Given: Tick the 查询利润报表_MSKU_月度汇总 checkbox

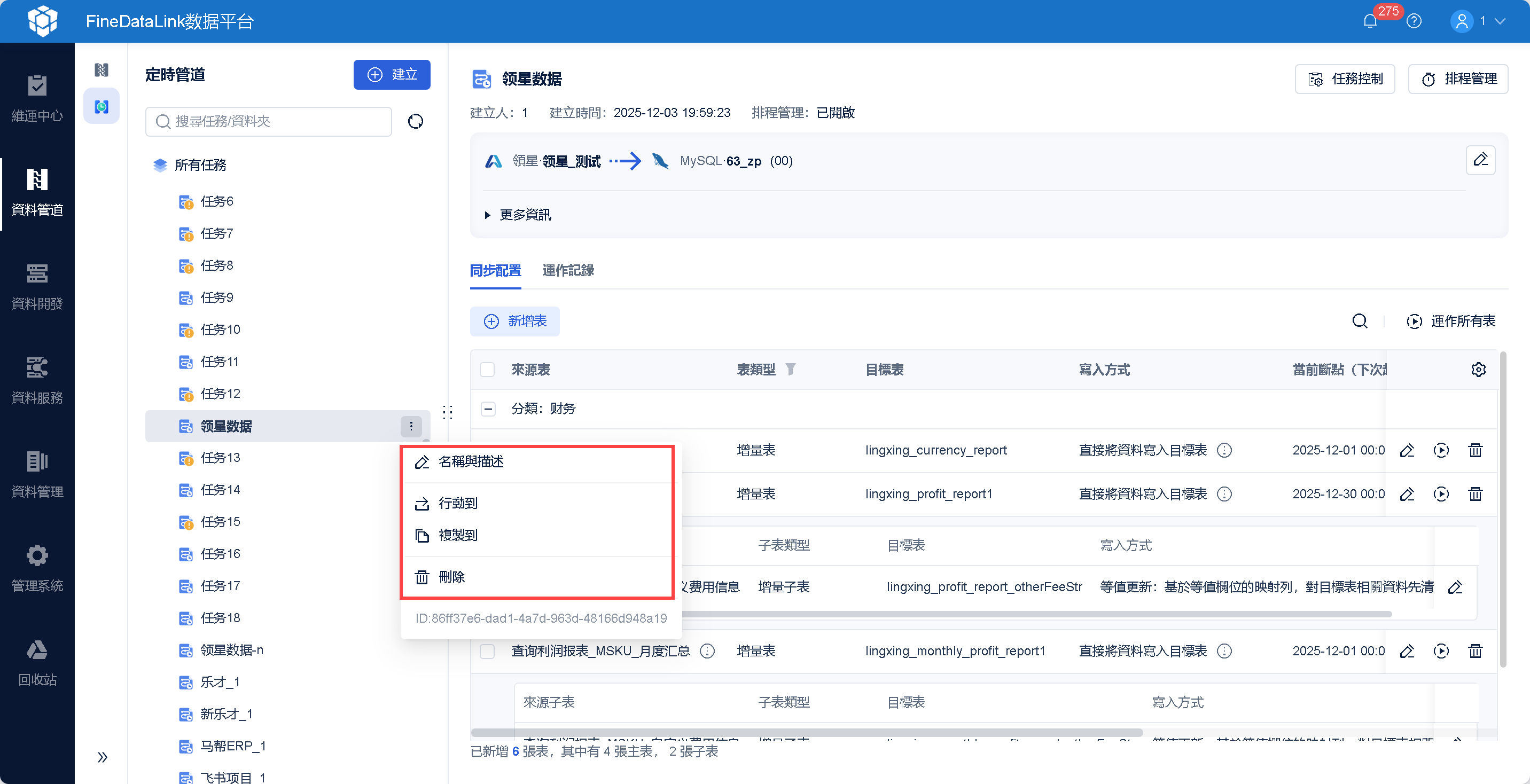Looking at the screenshot, I should point(487,651).
